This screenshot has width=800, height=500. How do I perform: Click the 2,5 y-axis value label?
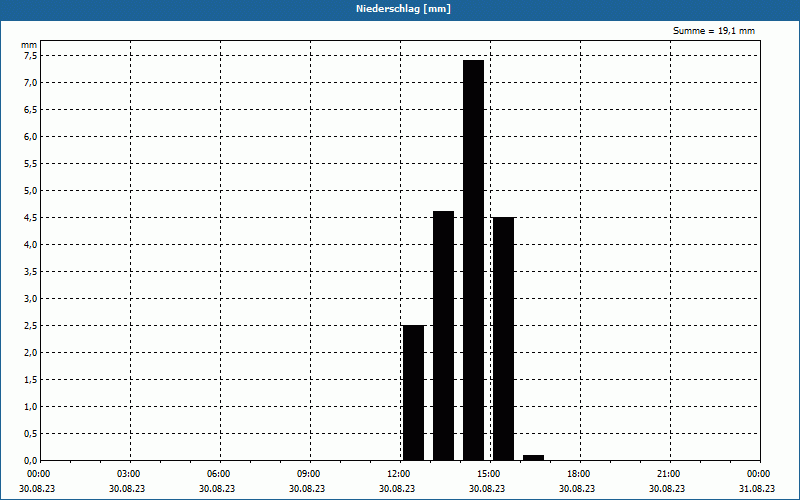pyautogui.click(x=30, y=326)
